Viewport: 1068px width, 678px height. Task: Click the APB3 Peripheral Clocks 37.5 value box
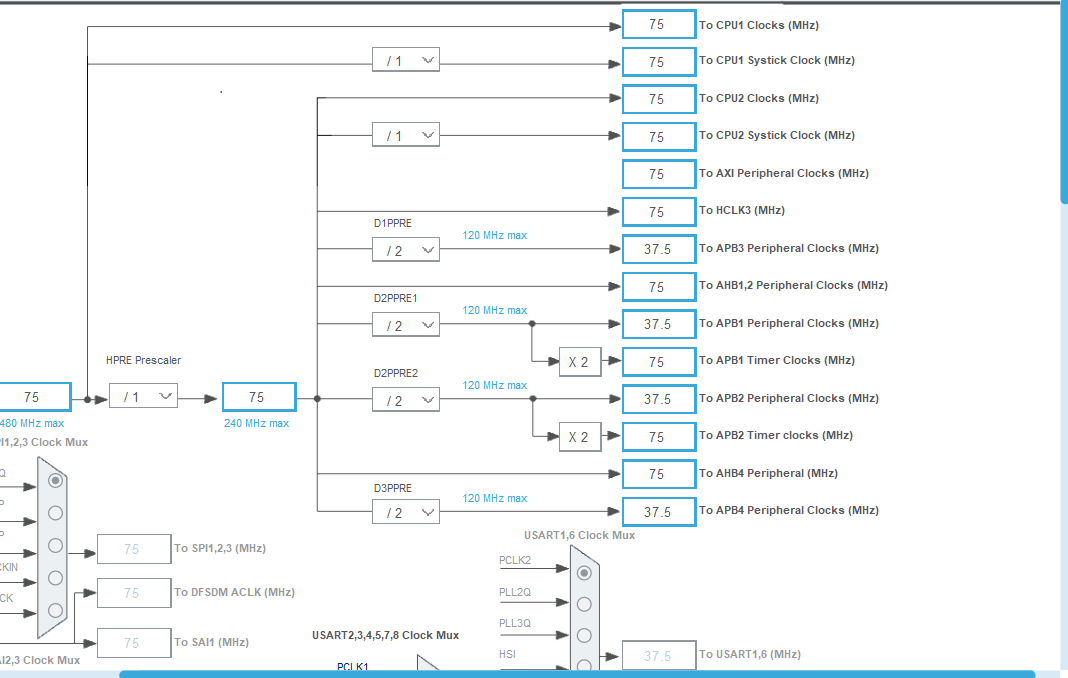coord(658,249)
